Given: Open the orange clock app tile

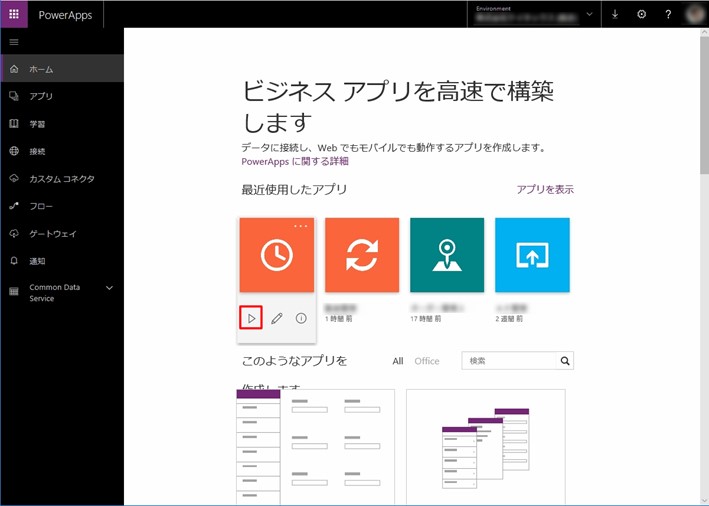Looking at the screenshot, I should pyautogui.click(x=277, y=255).
